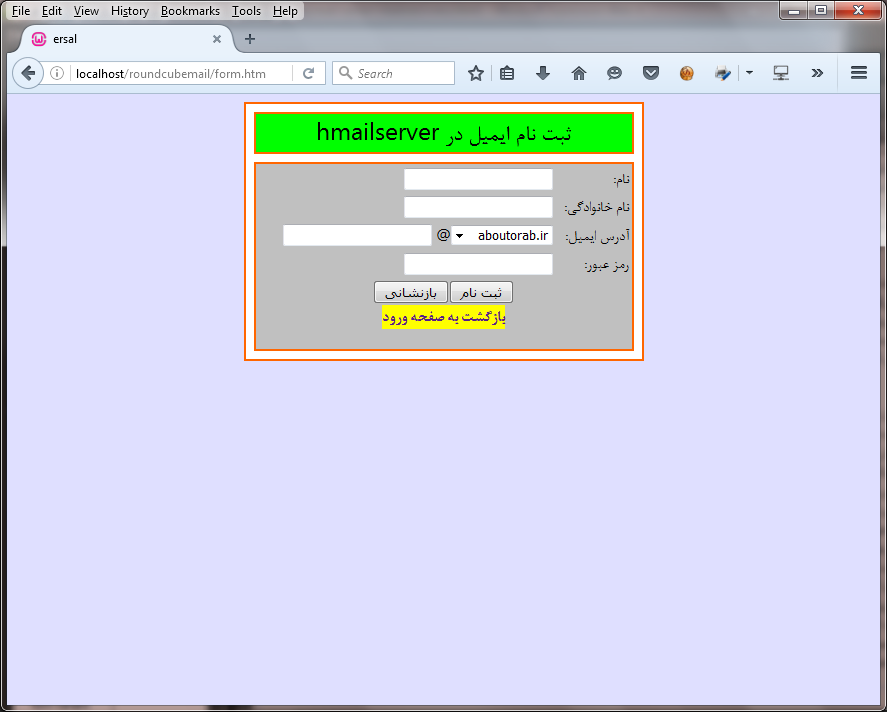Follow the بازگشت به صفحه ورود link

(443, 317)
